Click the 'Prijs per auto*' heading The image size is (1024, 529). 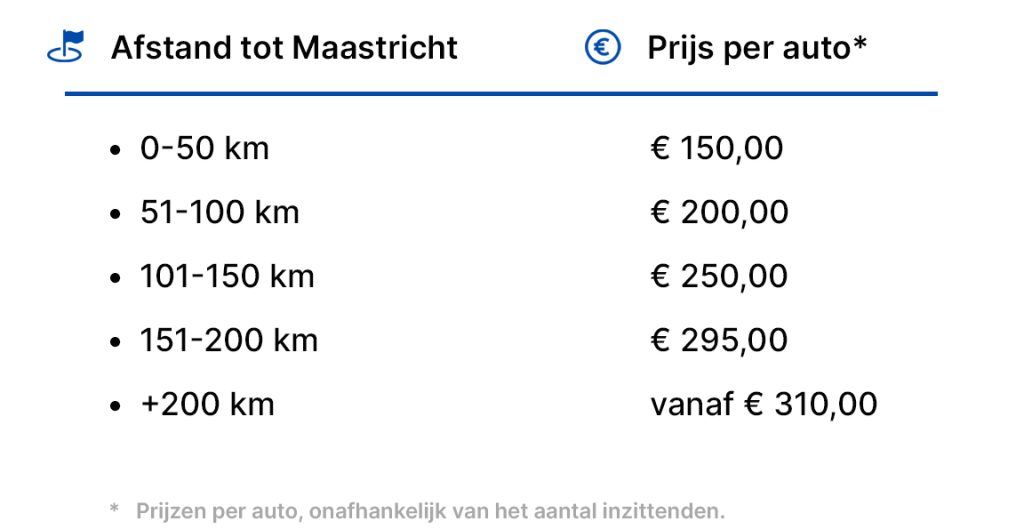pos(756,47)
